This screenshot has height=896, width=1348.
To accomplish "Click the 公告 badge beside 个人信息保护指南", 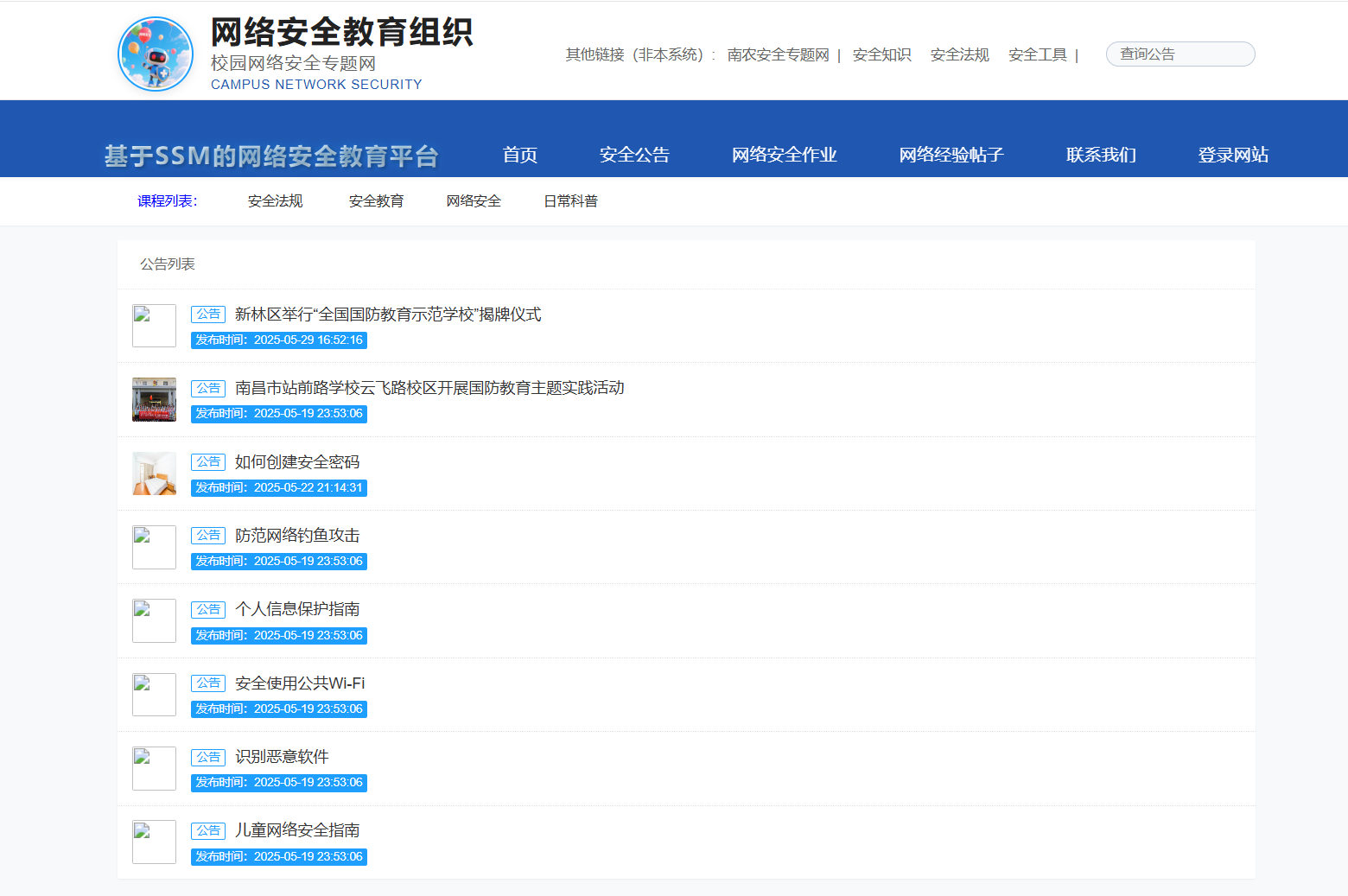I will coord(208,609).
